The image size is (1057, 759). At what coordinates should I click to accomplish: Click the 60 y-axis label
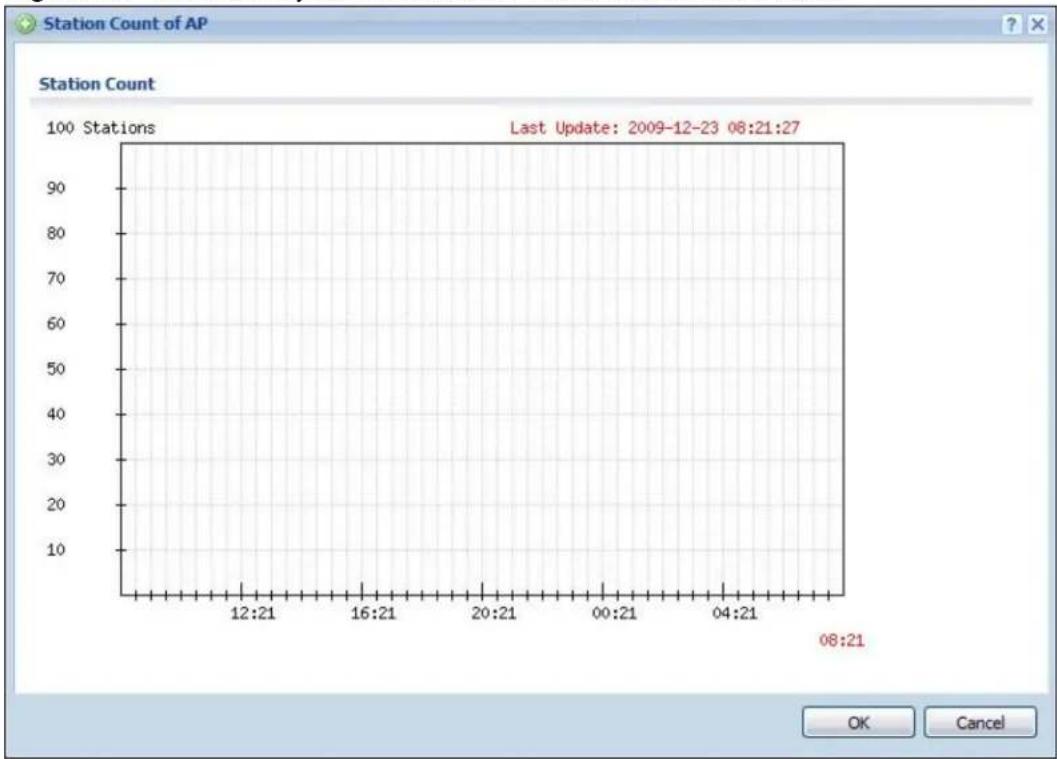[x=56, y=324]
